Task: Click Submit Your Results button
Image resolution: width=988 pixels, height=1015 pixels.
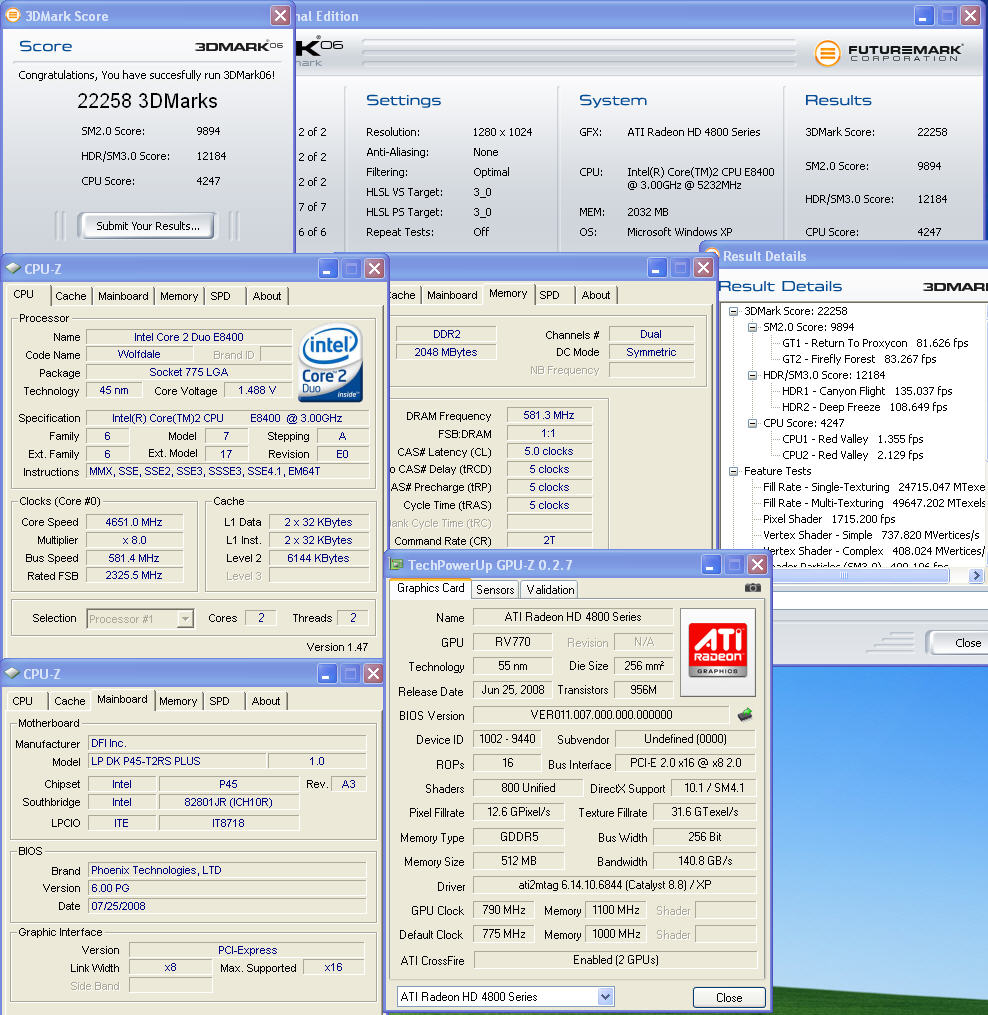Action: (x=148, y=226)
